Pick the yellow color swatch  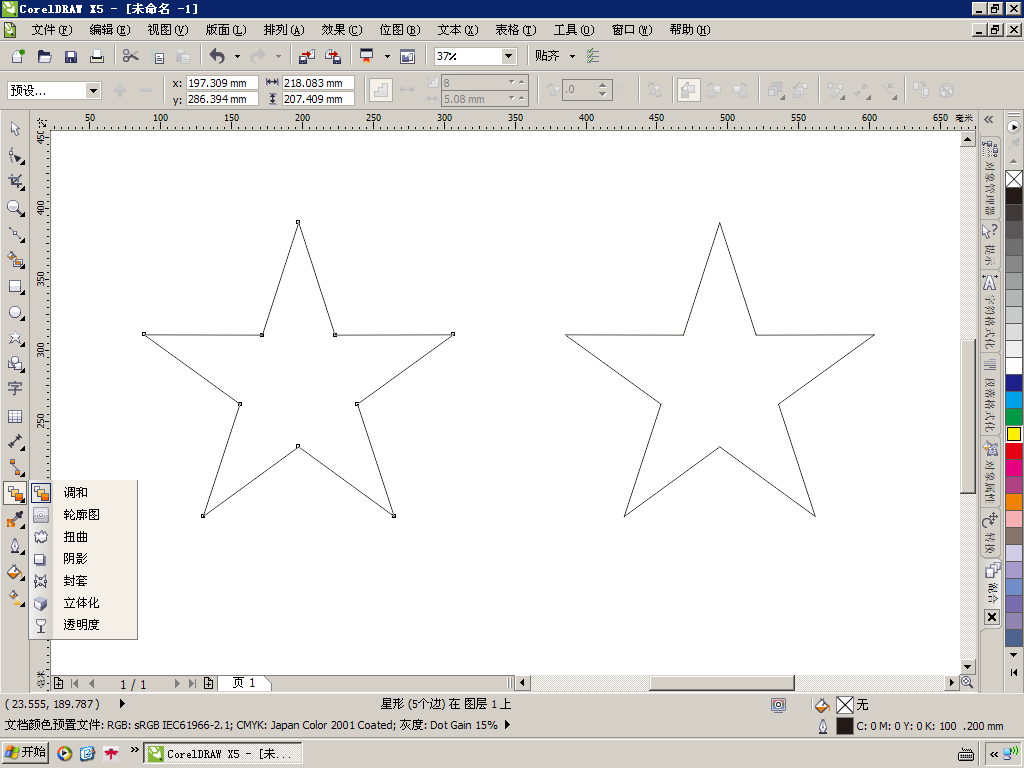1014,434
